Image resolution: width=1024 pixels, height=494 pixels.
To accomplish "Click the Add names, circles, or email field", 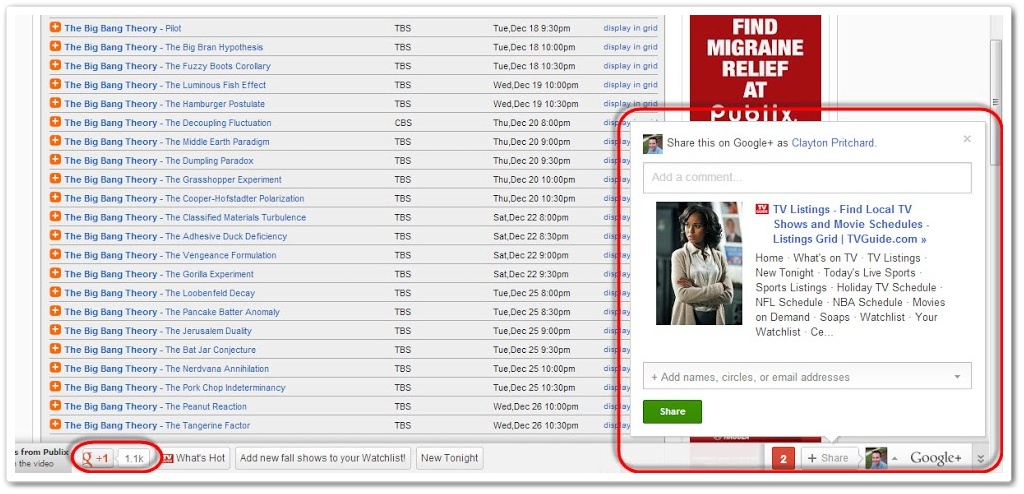I will (807, 377).
